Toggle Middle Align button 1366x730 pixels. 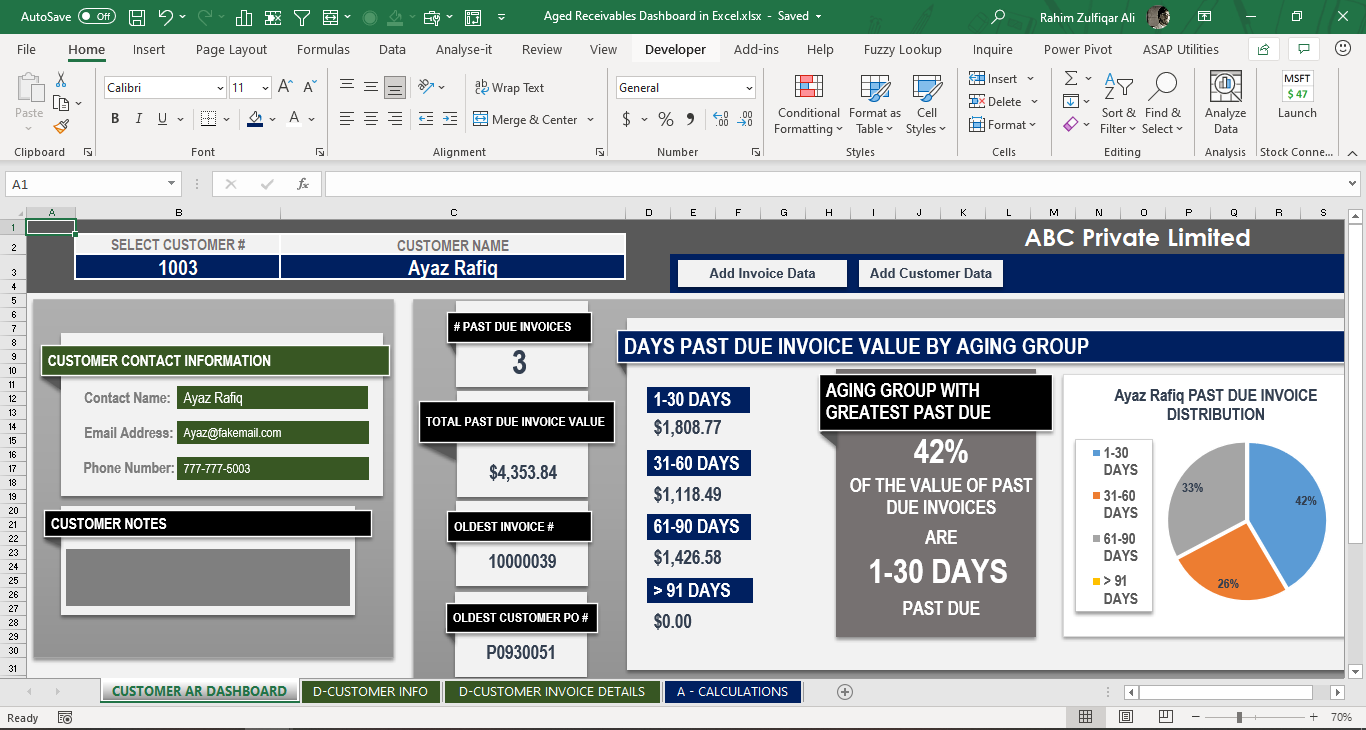tap(371, 87)
